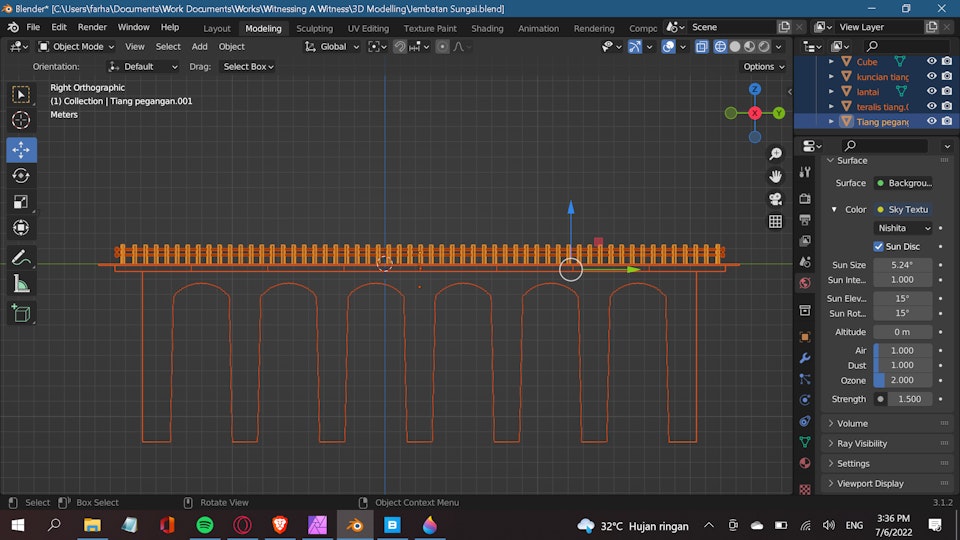960x540 pixels.
Task: Open the viewport View menu
Action: 135,47
